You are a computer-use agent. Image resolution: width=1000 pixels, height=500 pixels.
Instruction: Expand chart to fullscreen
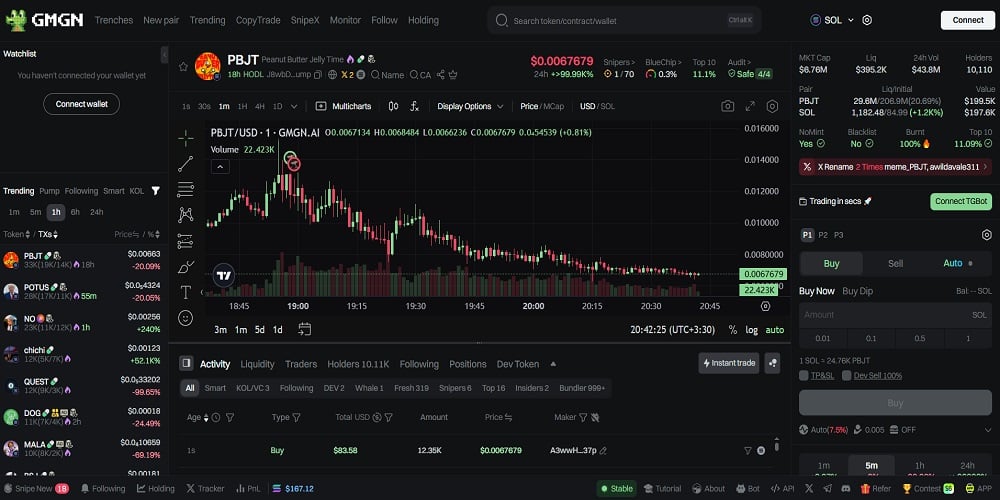pos(750,106)
